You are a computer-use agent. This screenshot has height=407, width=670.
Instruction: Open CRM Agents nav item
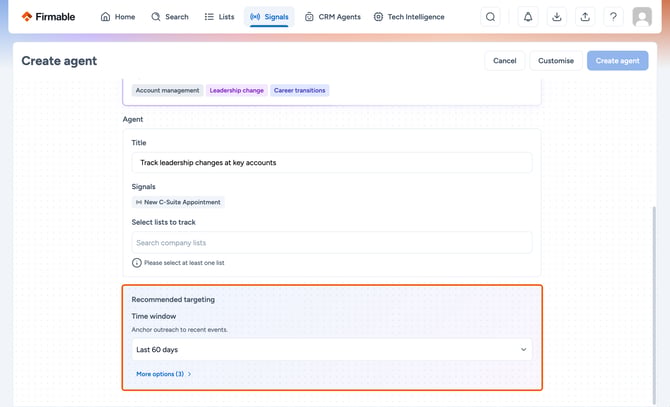pos(333,17)
